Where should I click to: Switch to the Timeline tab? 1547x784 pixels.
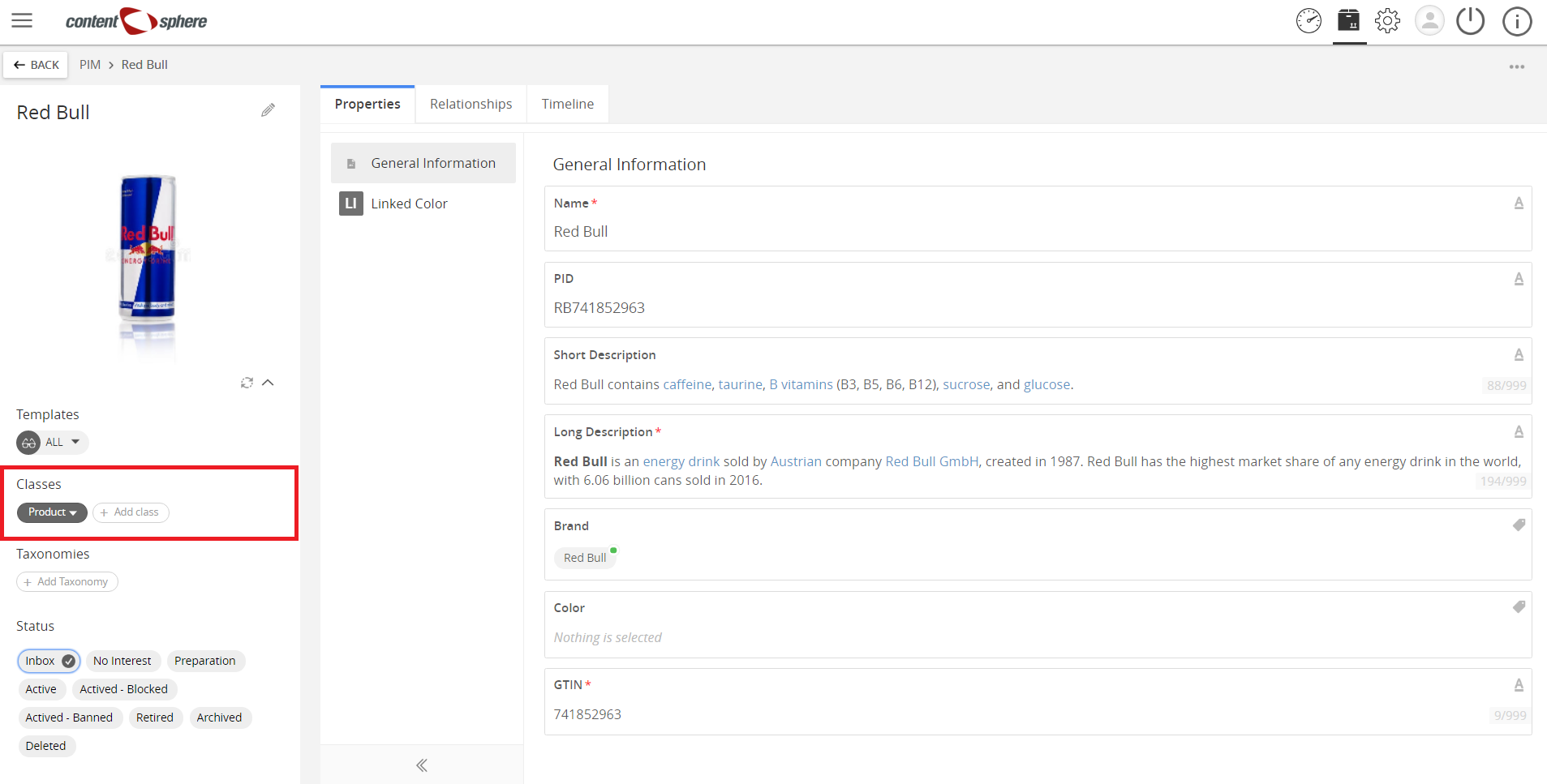coord(568,105)
